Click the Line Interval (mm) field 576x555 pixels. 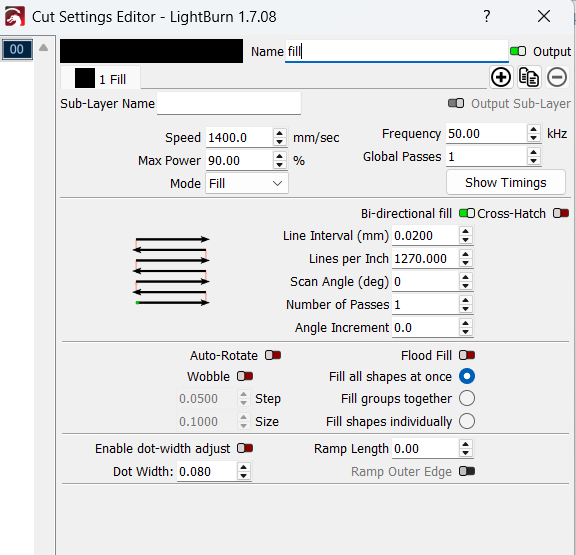coord(425,235)
